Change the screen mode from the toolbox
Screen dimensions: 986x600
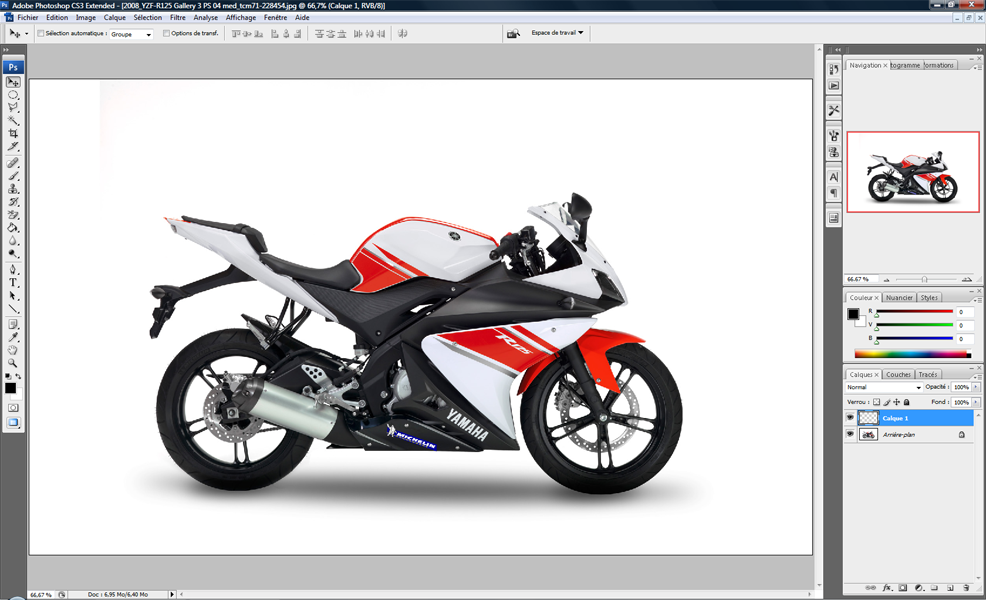[x=13, y=423]
